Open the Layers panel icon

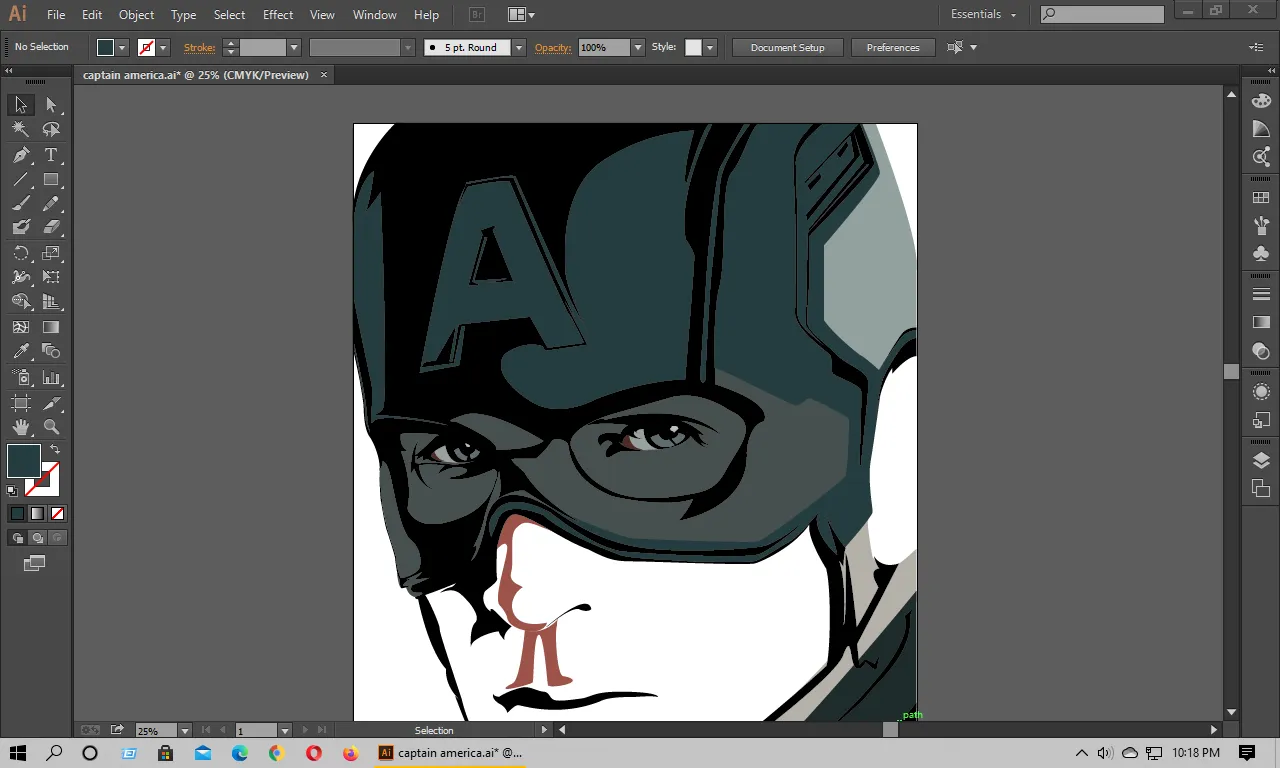coord(1261,460)
